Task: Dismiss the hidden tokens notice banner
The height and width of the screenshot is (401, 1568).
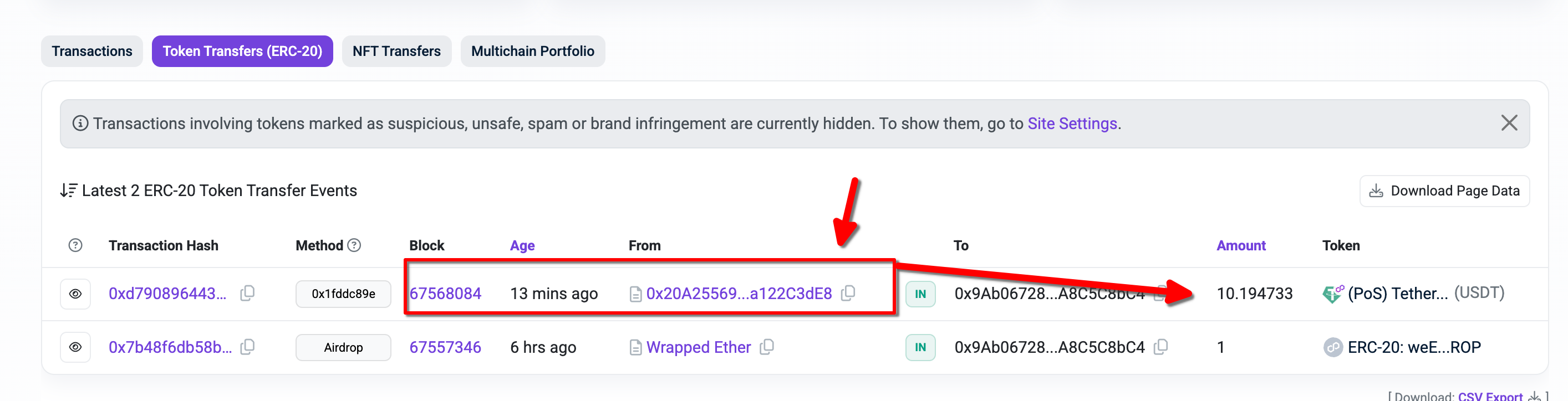Action: 1509,123
